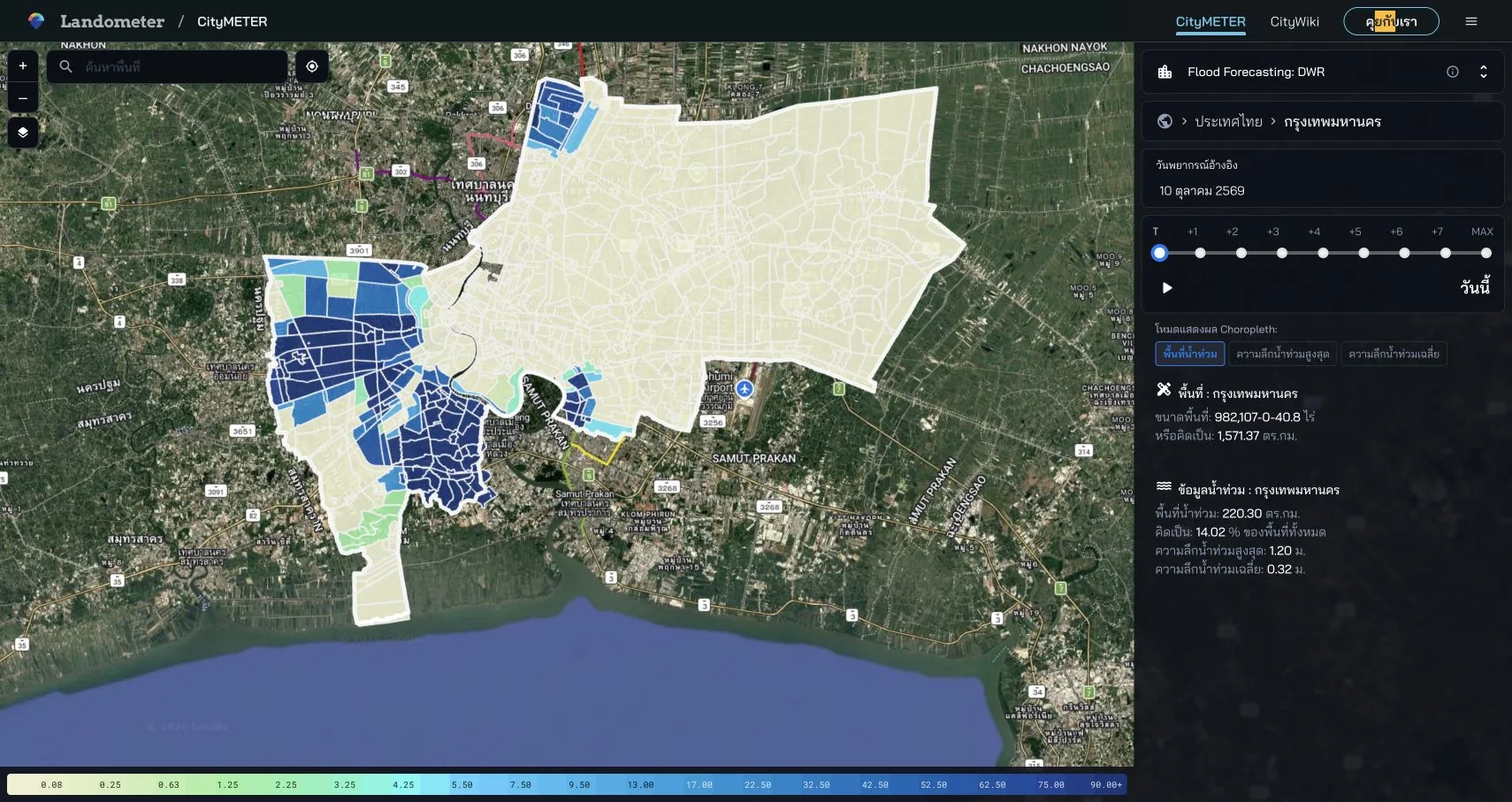
Task: Click the info icon beside Flood Forecasting: DWR
Action: tap(1453, 72)
